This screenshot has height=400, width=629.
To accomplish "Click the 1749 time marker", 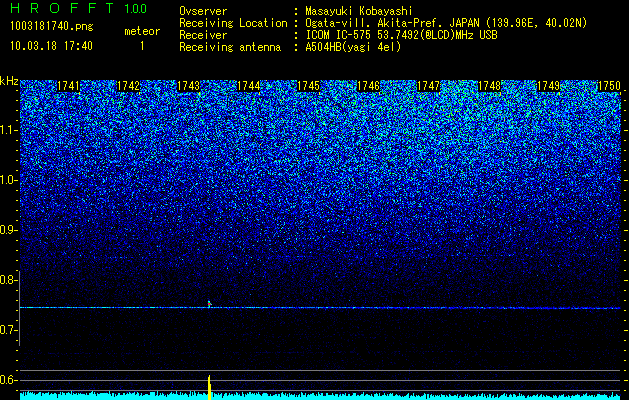I will (549, 86).
